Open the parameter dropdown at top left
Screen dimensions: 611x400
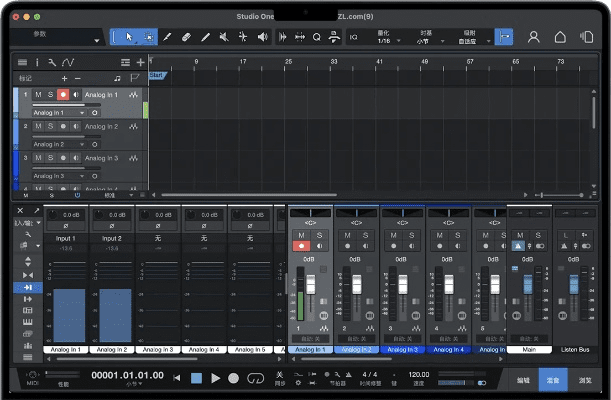[55, 37]
